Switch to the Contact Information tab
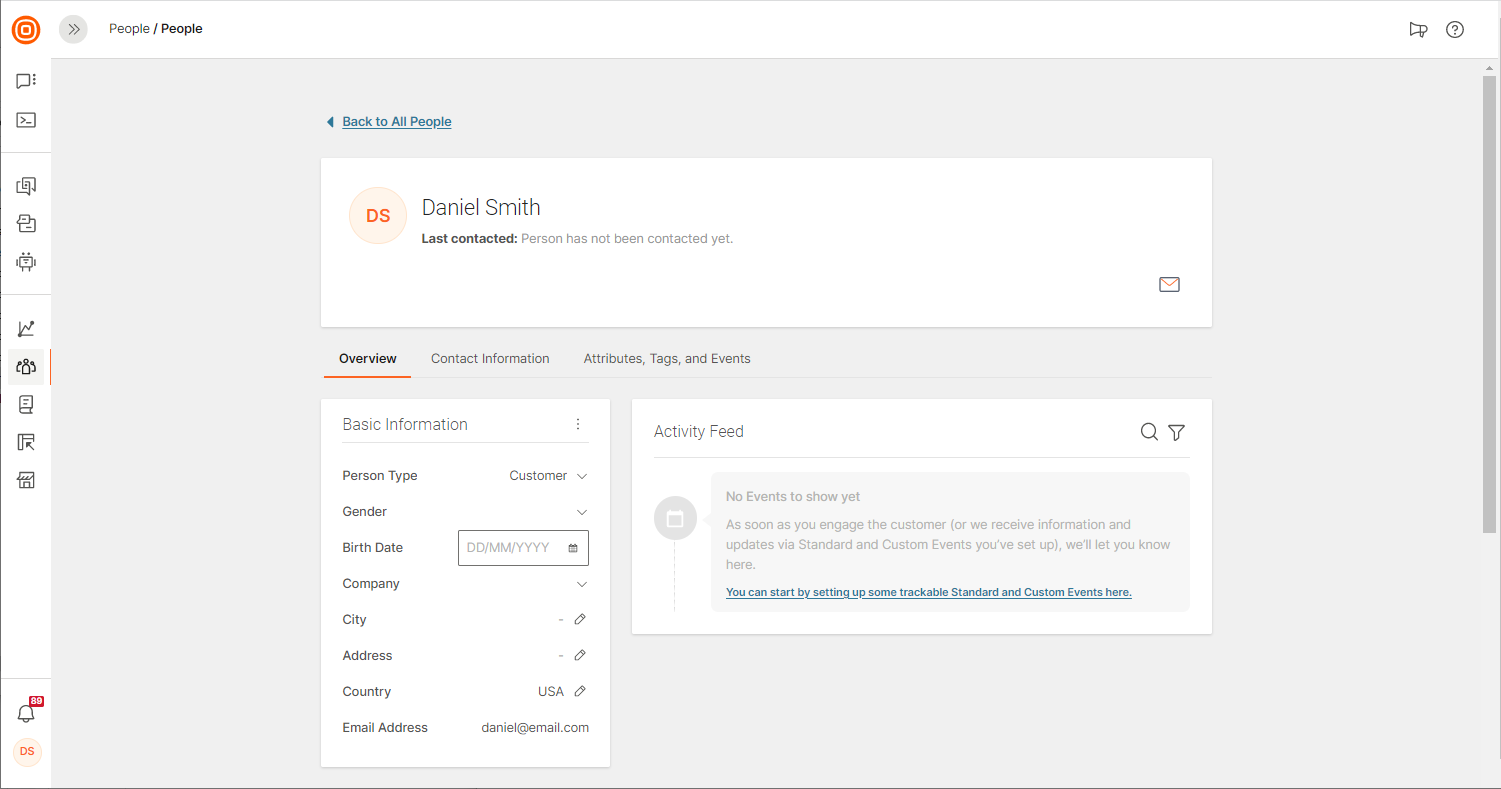The image size is (1501, 789). tap(490, 359)
